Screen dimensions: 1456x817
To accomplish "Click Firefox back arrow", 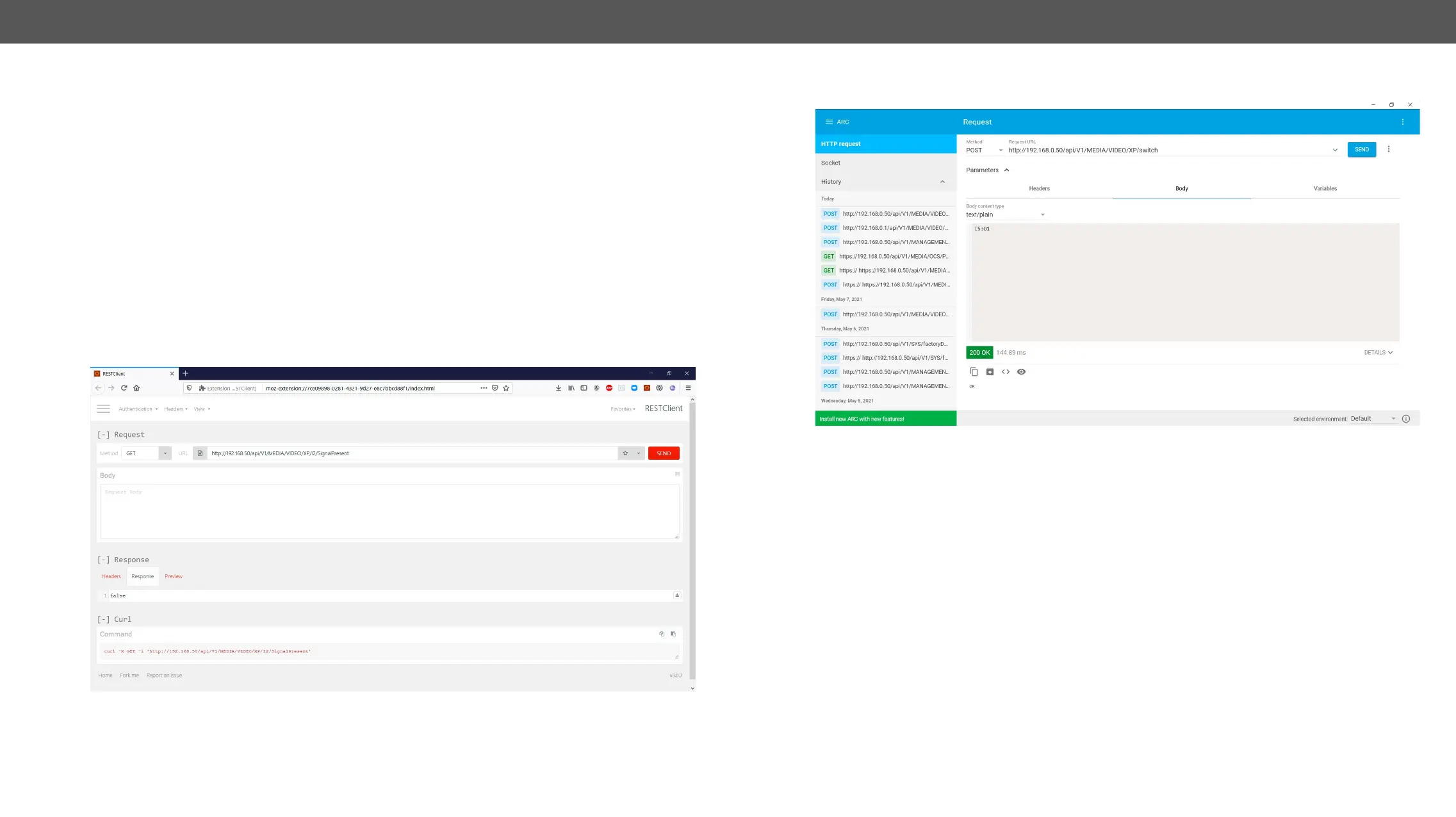I will (98, 388).
